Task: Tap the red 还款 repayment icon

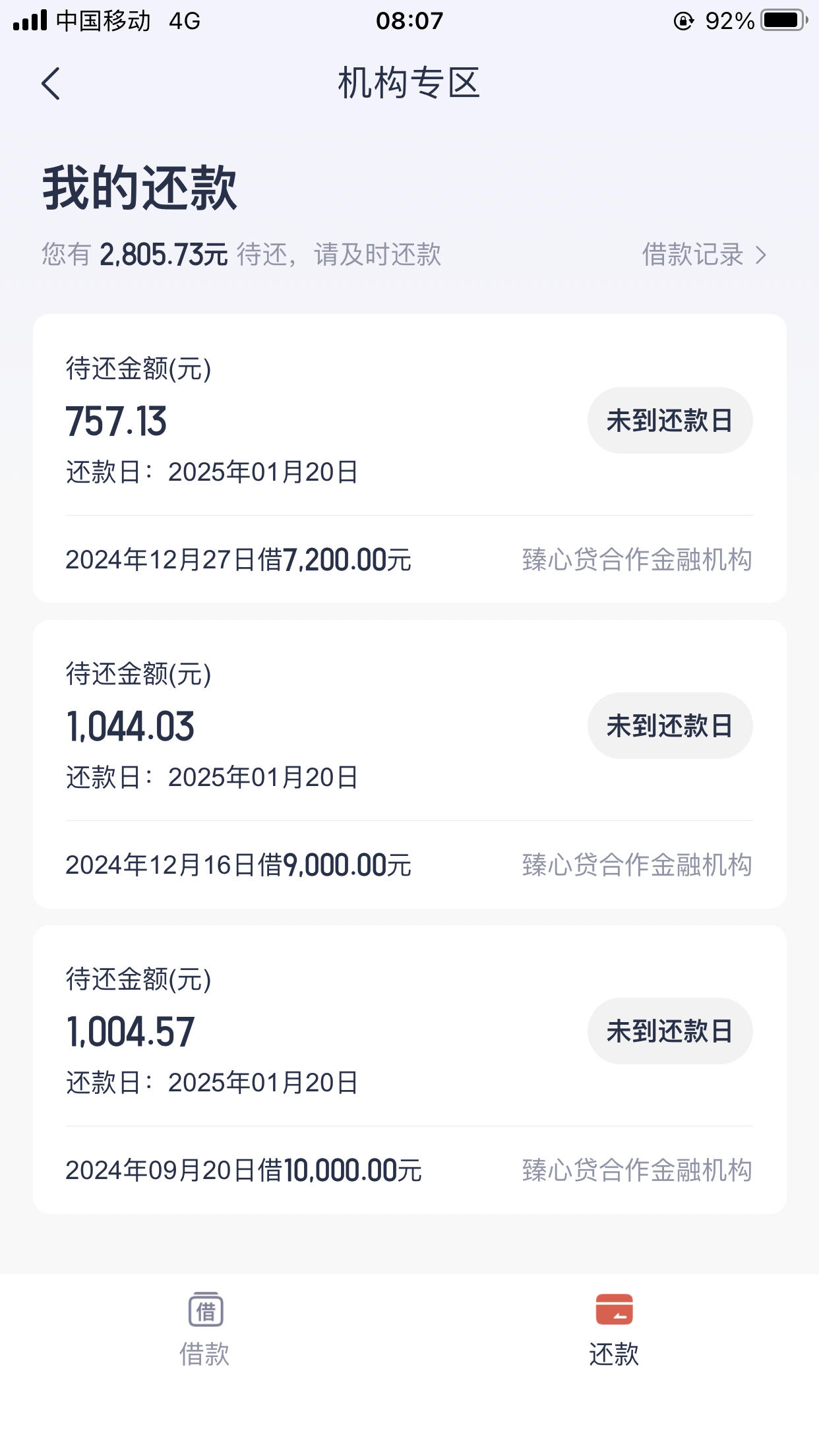Action: [614, 1309]
